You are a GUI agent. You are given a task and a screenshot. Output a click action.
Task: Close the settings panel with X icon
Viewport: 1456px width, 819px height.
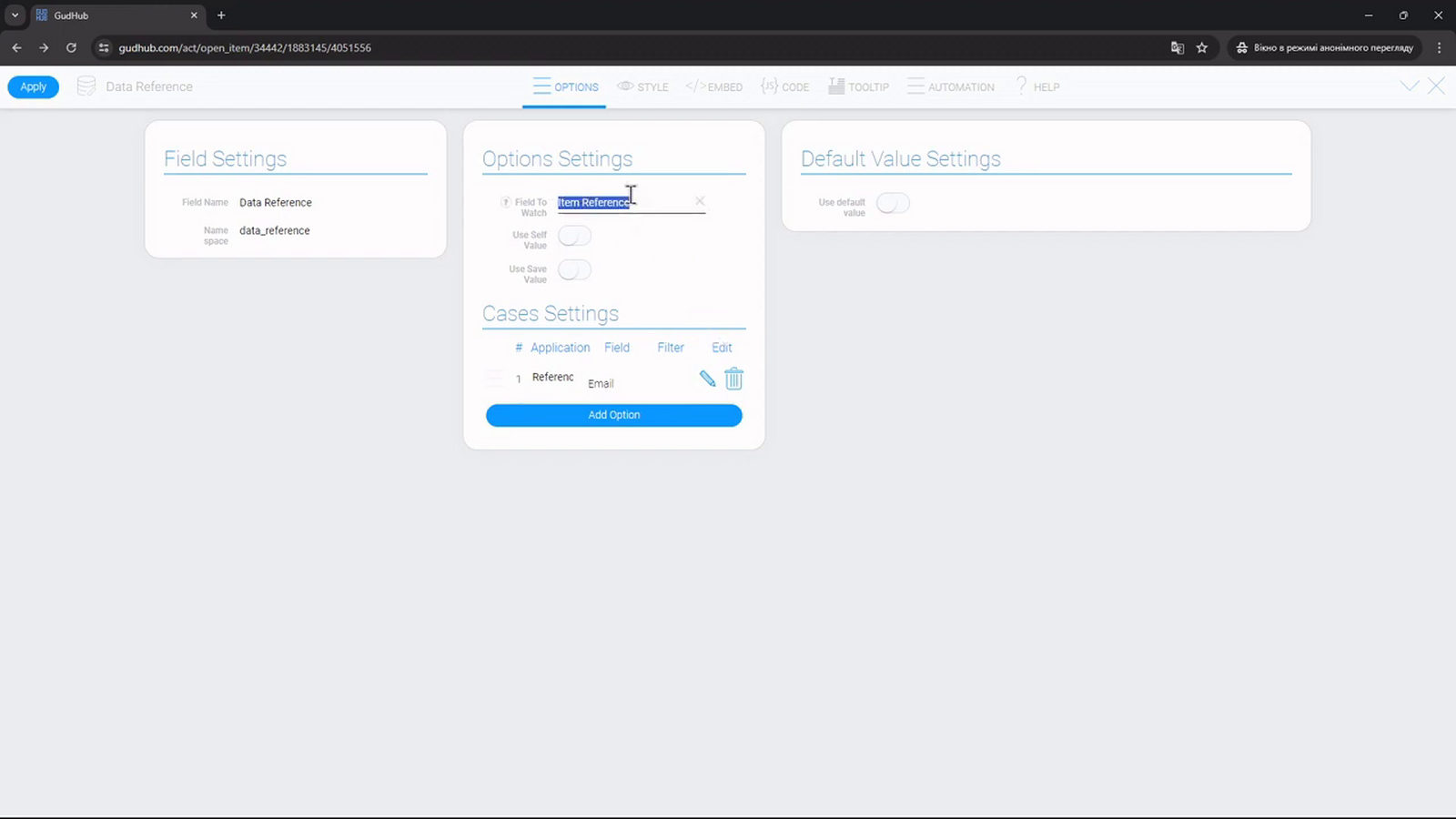1436,86
